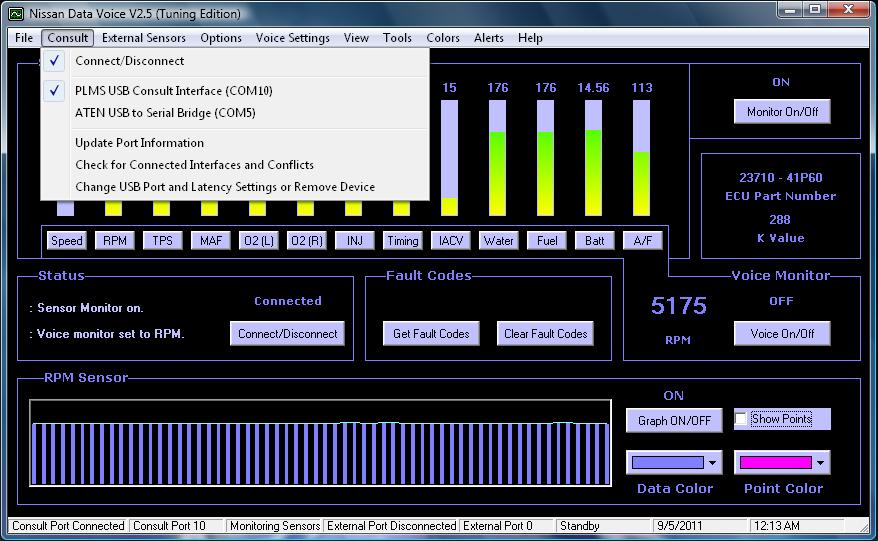The height and width of the screenshot is (541, 878).
Task: Click the MAF sensor button
Action: point(211,241)
